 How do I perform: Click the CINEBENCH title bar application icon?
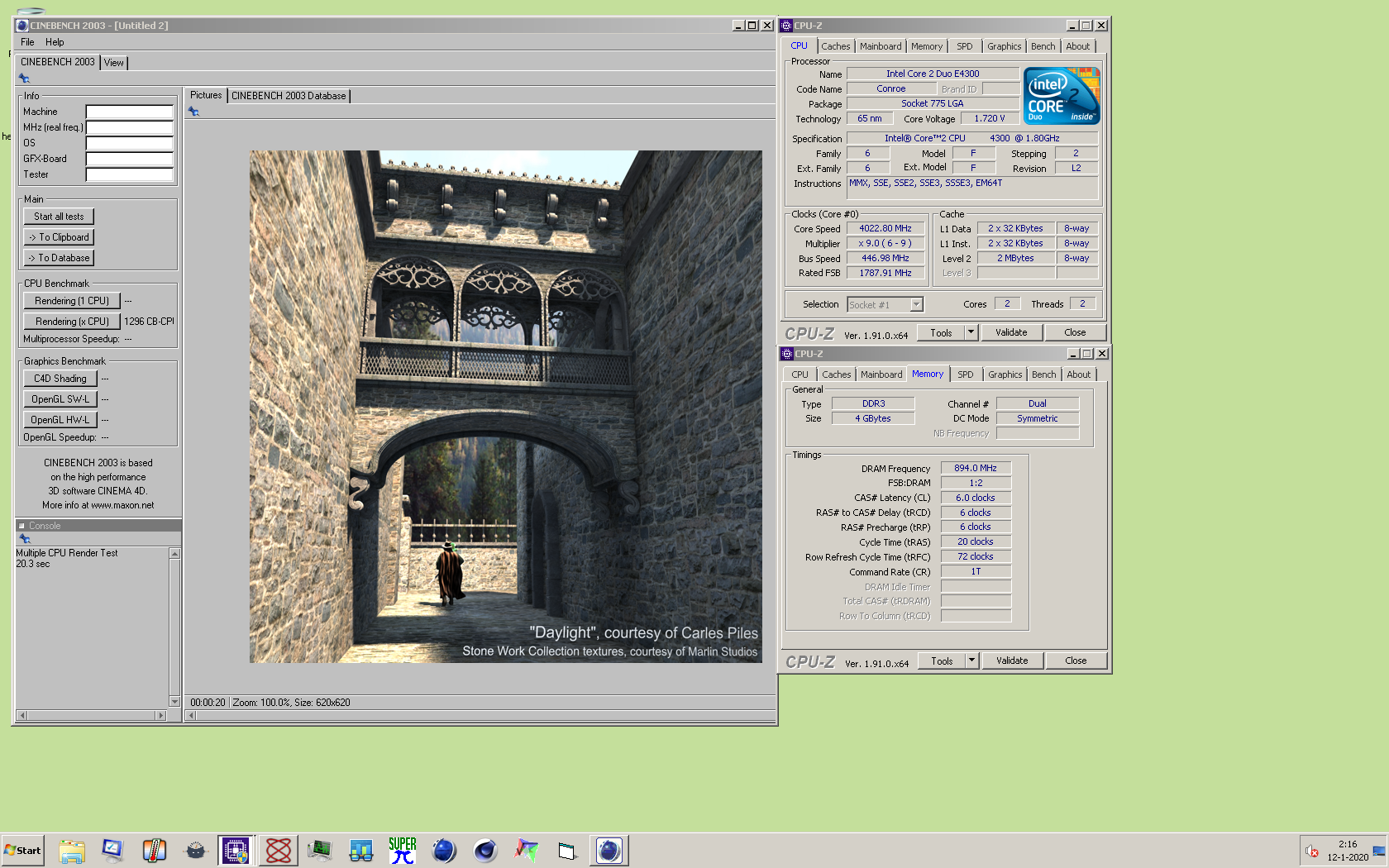(x=22, y=26)
